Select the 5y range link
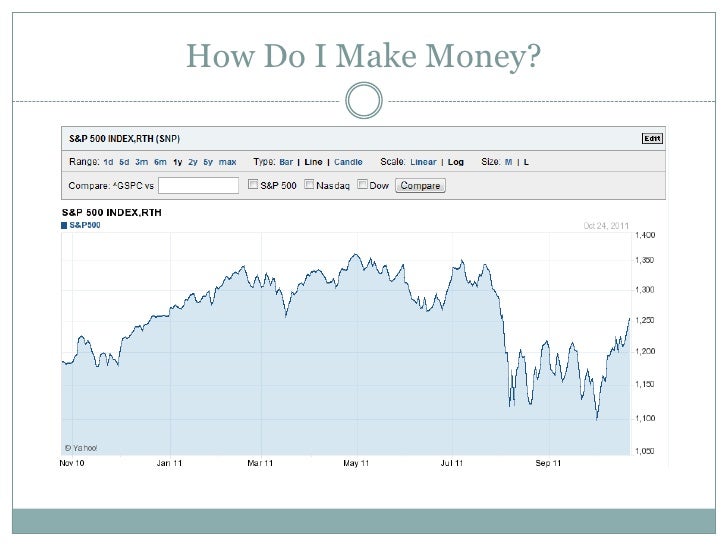Screen dimensions: 728x546 [x=208, y=162]
